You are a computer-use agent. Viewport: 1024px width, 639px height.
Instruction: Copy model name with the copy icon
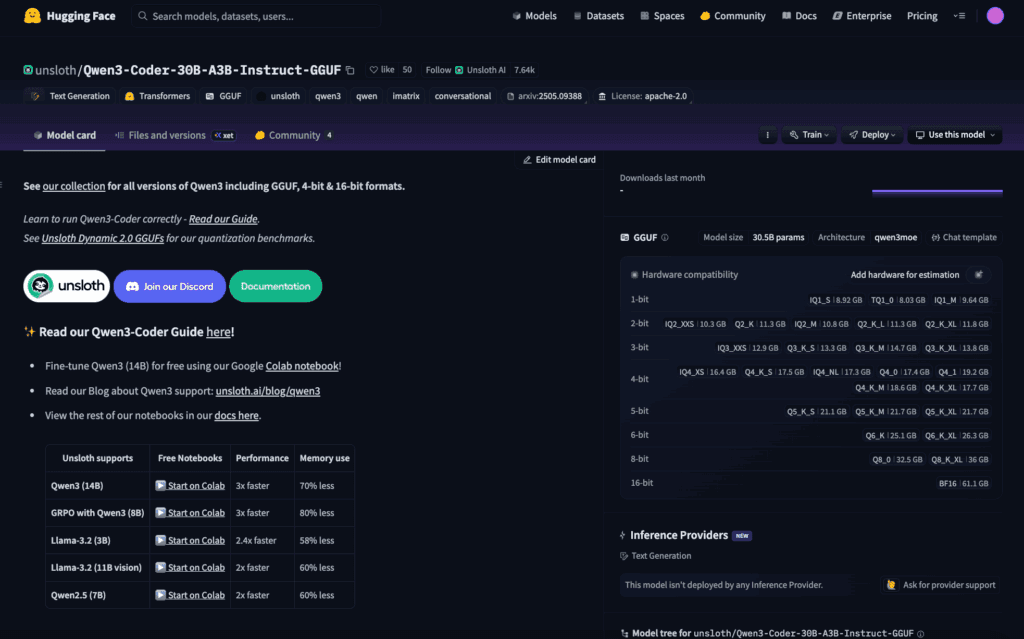coord(350,70)
